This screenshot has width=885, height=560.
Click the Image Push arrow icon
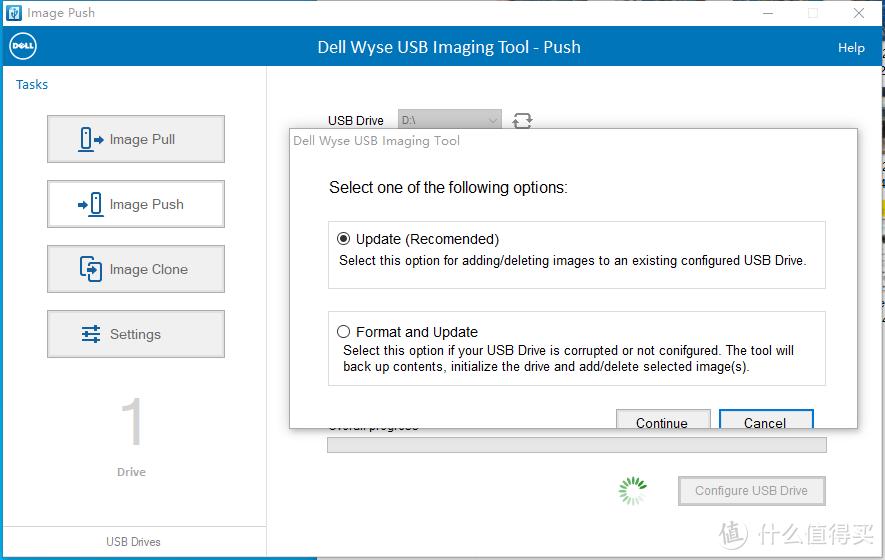coord(91,204)
